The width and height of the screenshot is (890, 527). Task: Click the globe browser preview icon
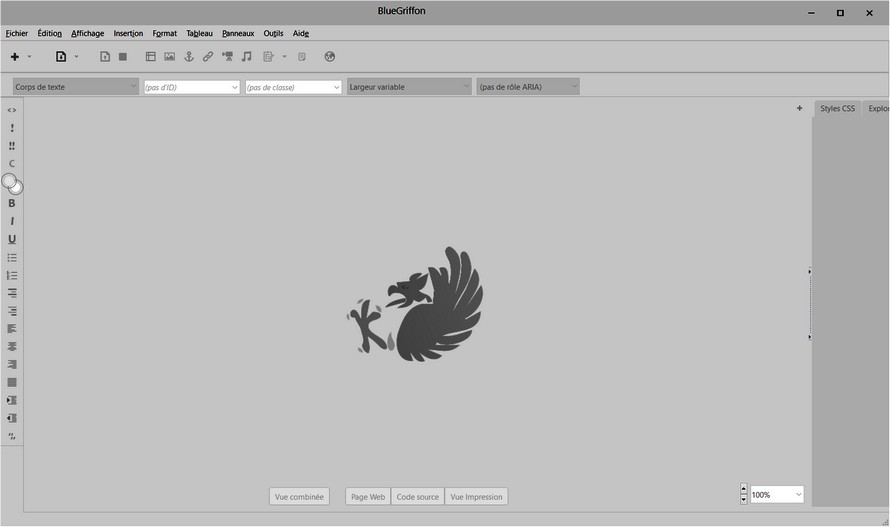[x=330, y=57]
